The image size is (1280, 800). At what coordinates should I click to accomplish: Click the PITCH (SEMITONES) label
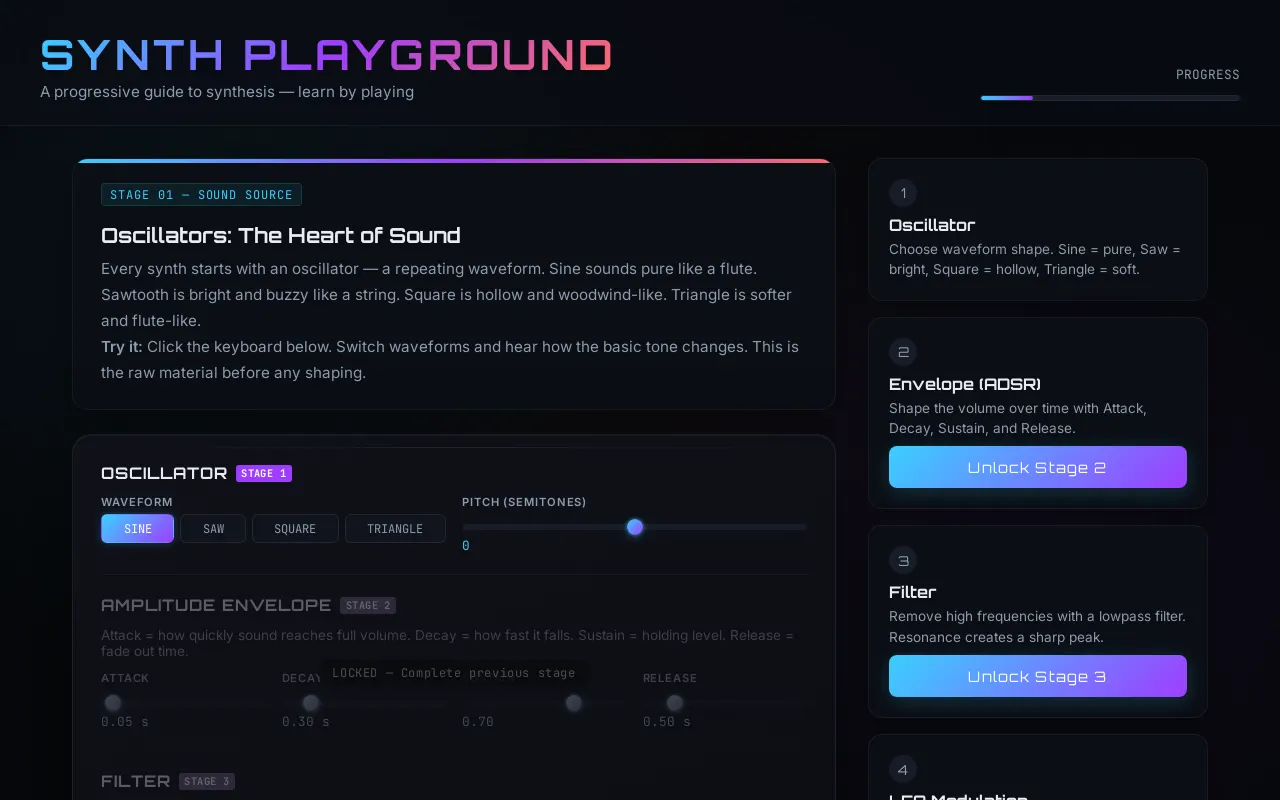tap(524, 502)
